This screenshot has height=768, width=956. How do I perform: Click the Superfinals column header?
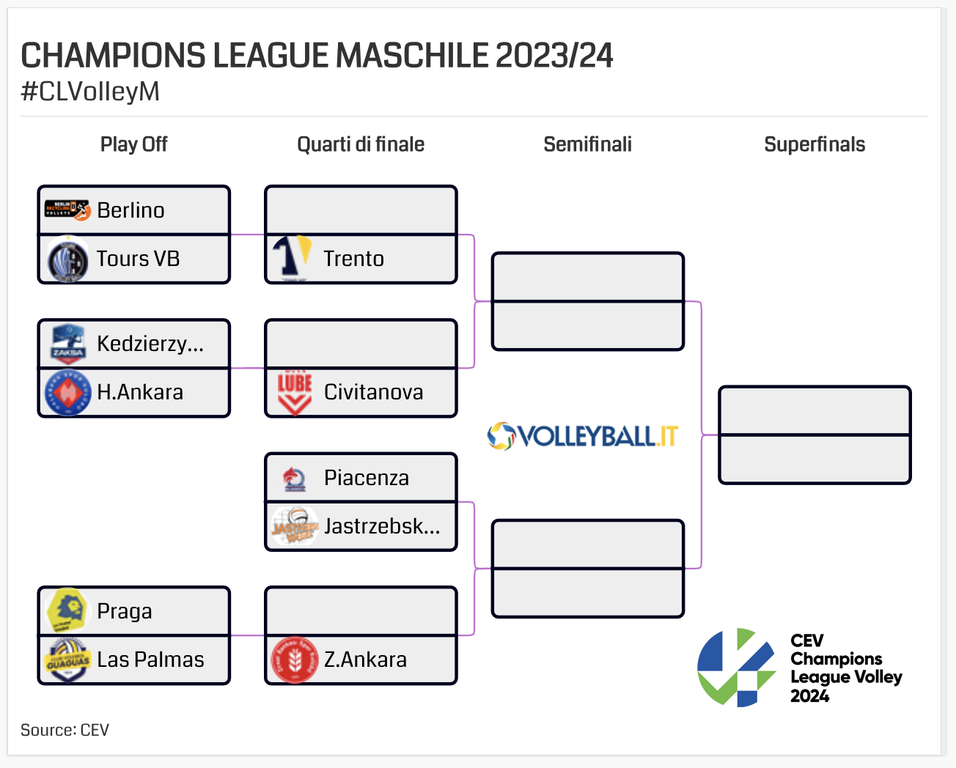[815, 144]
